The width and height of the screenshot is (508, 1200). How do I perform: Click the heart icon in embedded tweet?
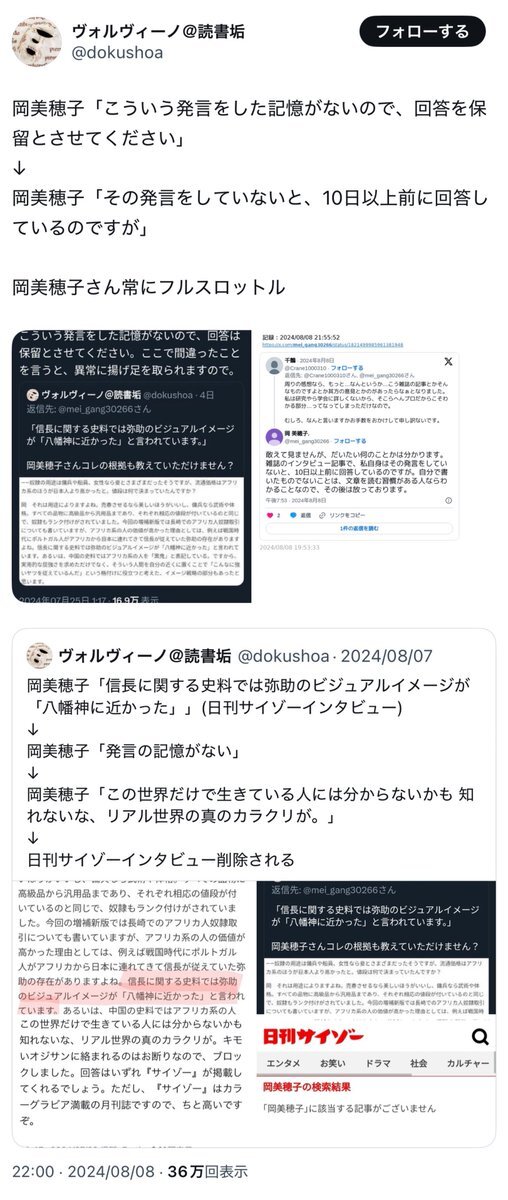pos(271,515)
